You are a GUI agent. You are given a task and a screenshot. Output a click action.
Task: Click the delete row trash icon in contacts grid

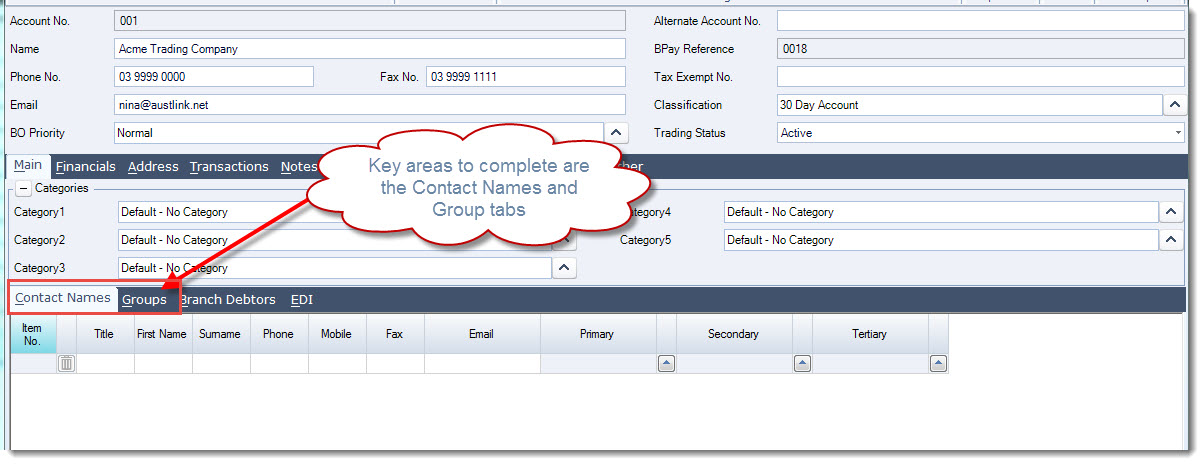(67, 364)
